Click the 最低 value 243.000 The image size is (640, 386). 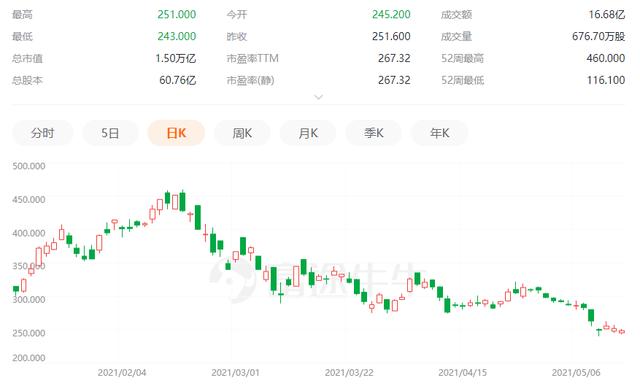tap(177, 36)
